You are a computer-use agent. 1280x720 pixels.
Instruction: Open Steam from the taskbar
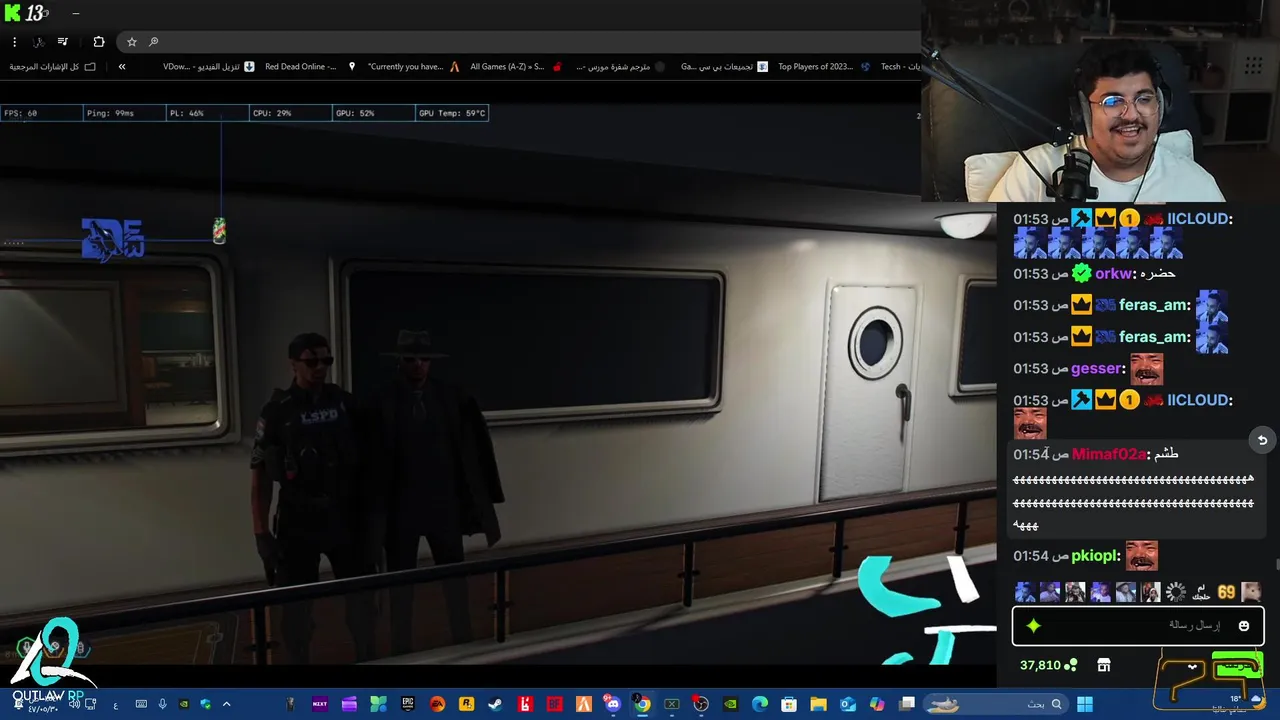(x=495, y=704)
